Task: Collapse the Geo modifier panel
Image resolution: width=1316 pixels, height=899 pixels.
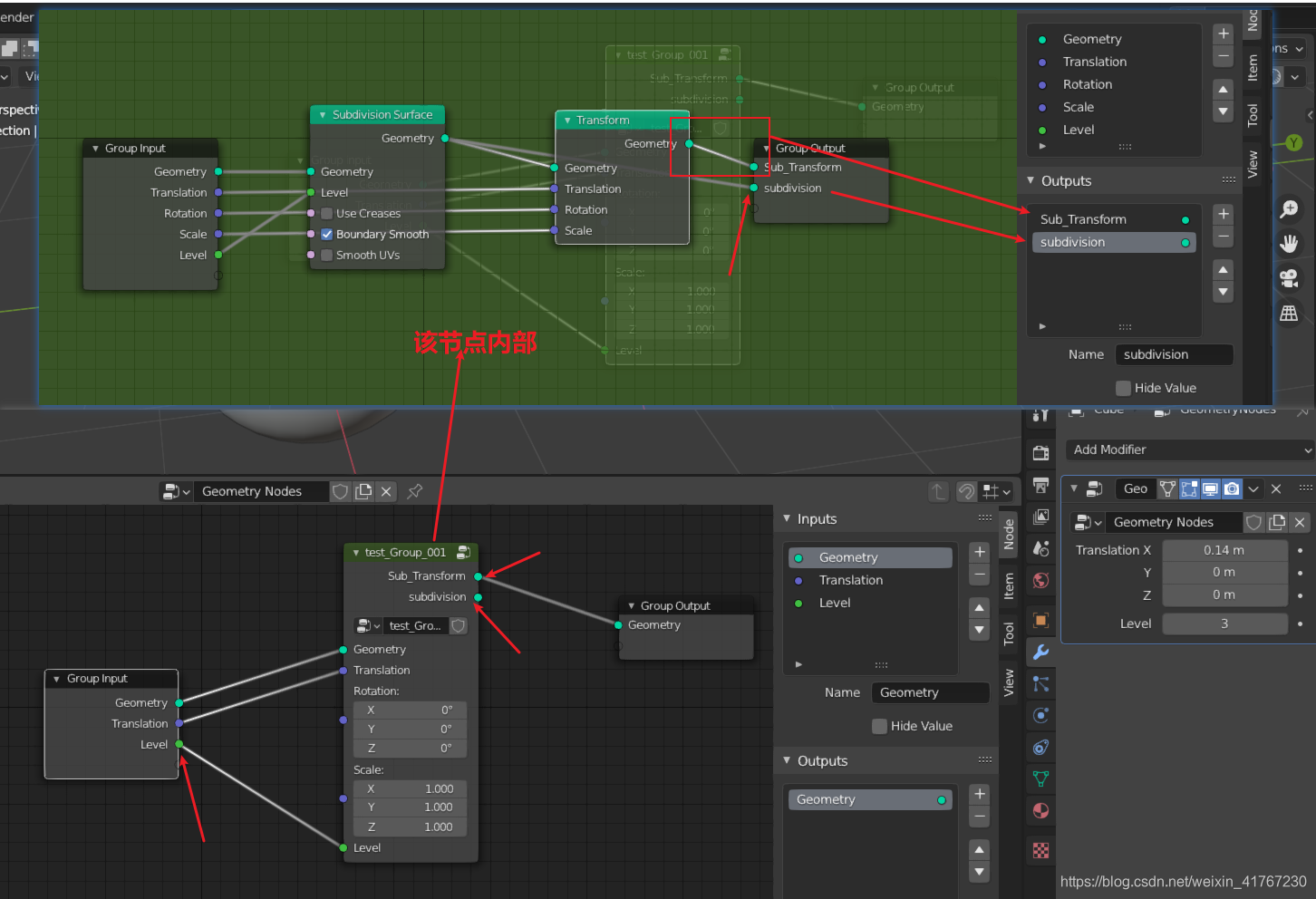Action: (1074, 488)
